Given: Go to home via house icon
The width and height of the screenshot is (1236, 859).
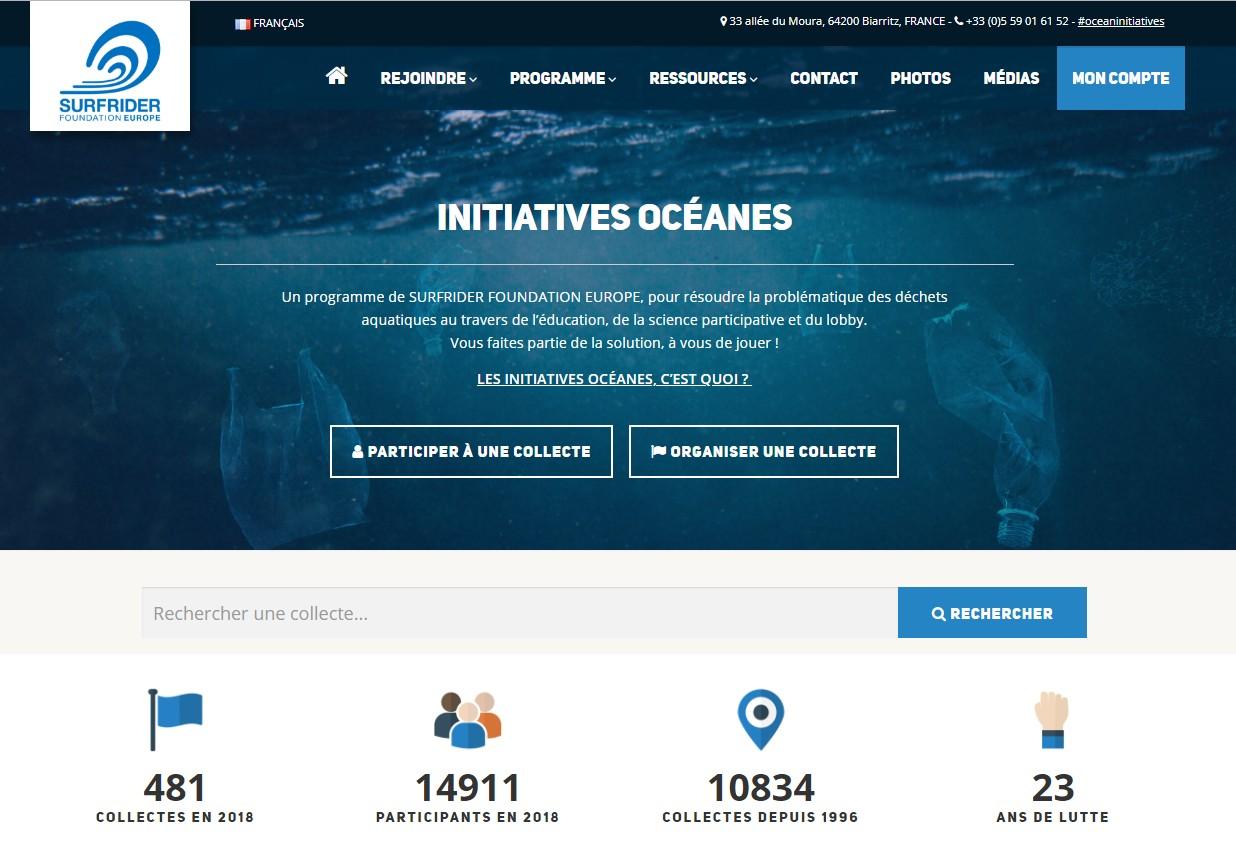Looking at the screenshot, I should coord(337,76).
